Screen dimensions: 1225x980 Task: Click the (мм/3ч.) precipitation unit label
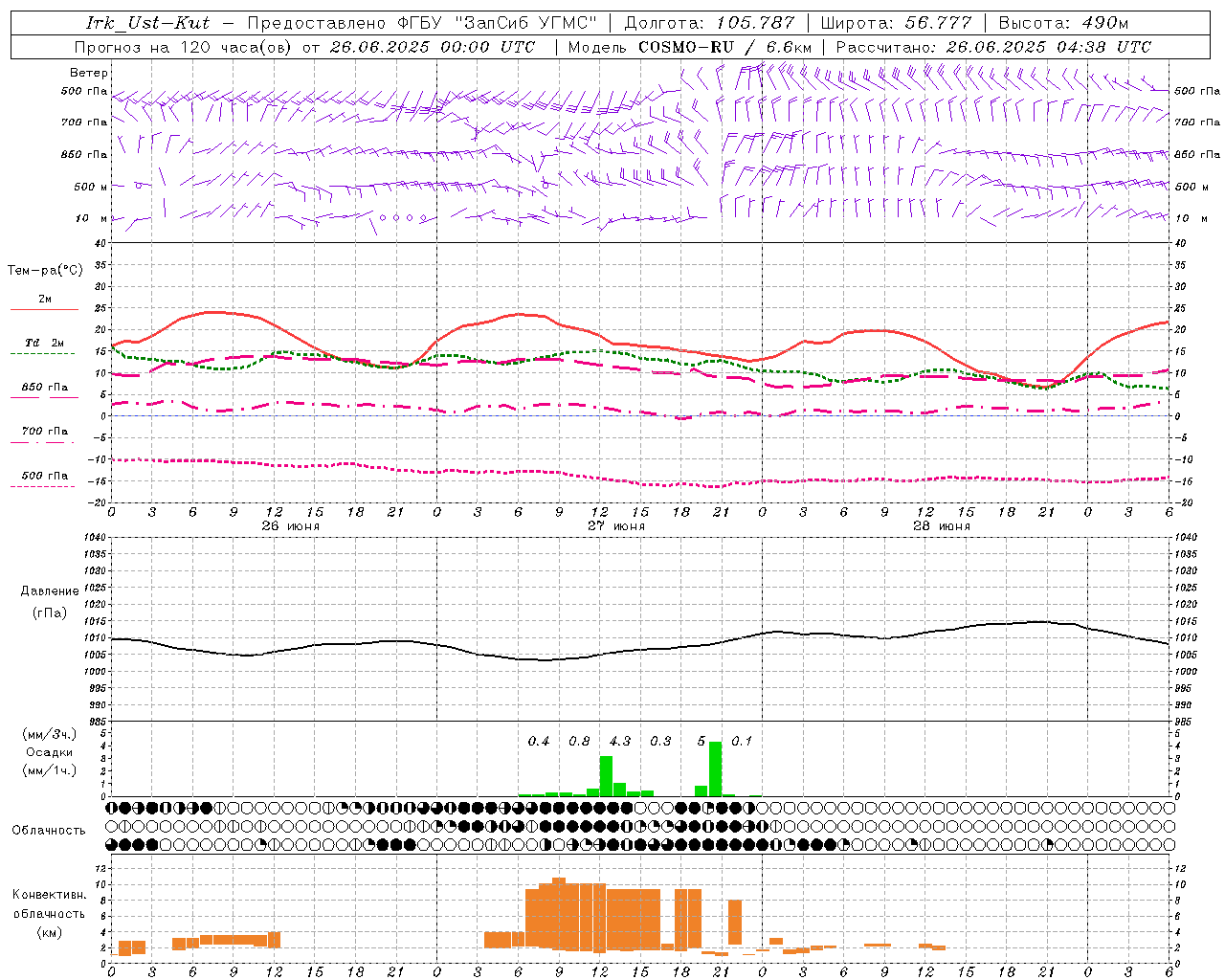50,735
